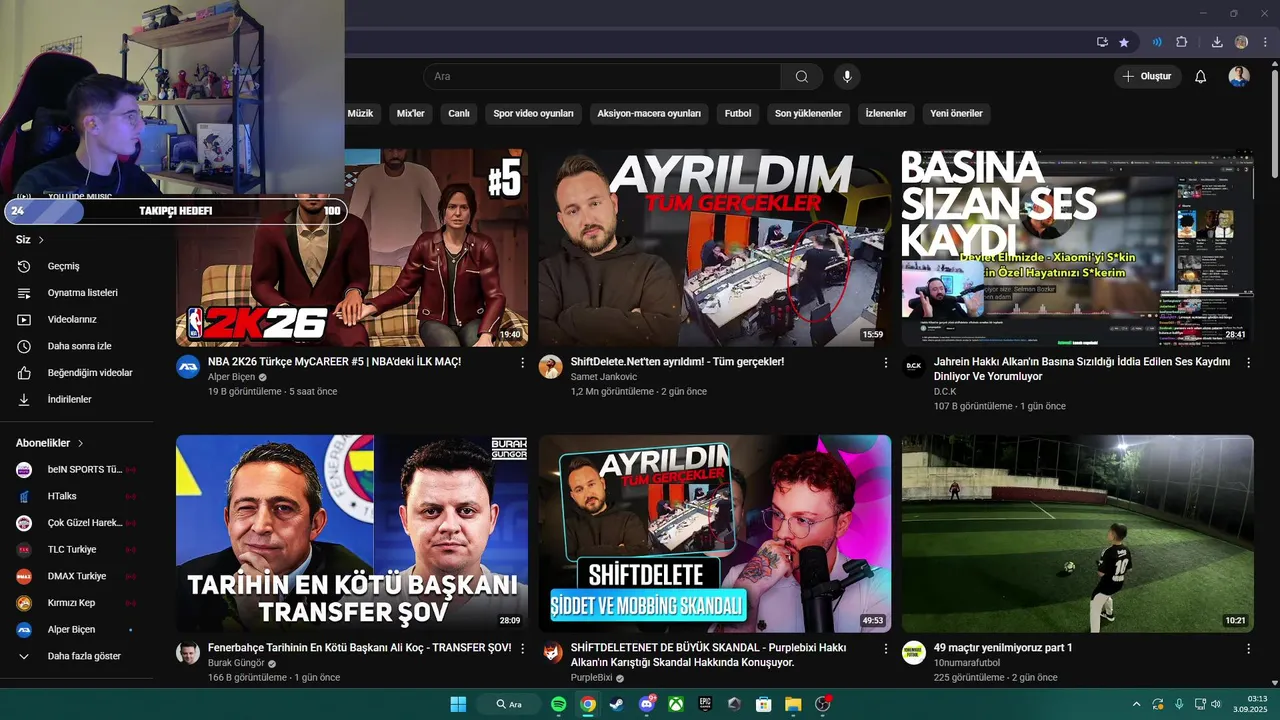The height and width of the screenshot is (720, 1280).
Task: Open options menu for NBA 2K26 video
Action: tap(522, 363)
